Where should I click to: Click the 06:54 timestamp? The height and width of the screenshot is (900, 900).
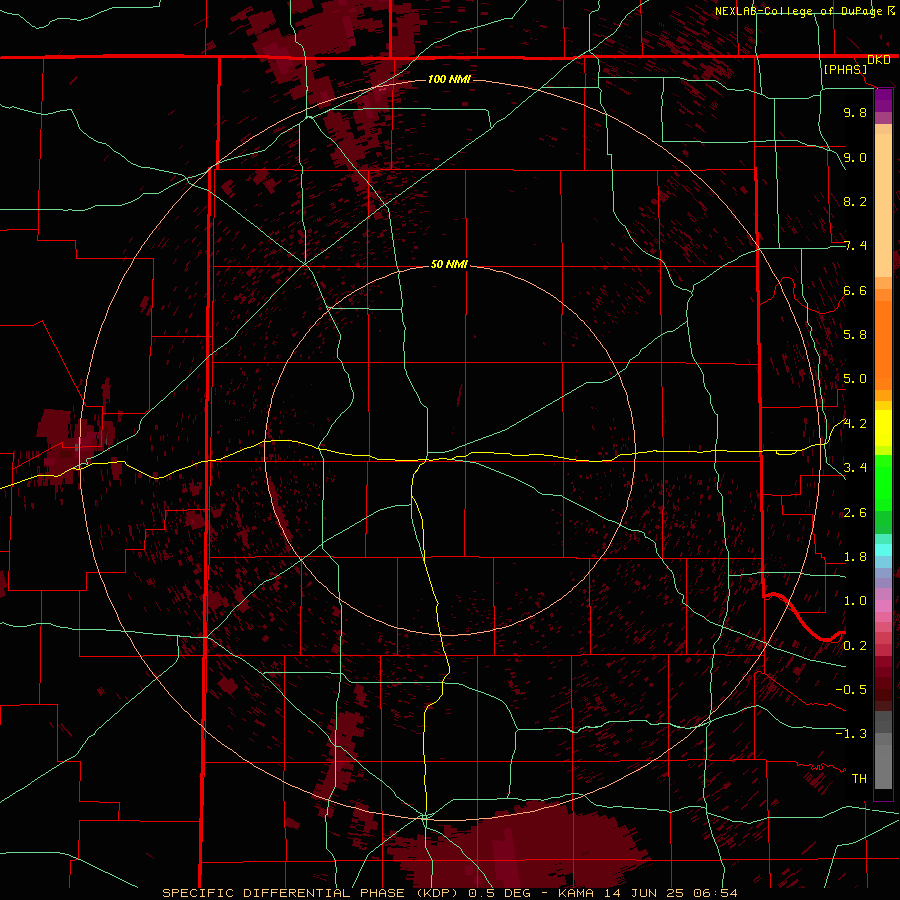[715, 893]
